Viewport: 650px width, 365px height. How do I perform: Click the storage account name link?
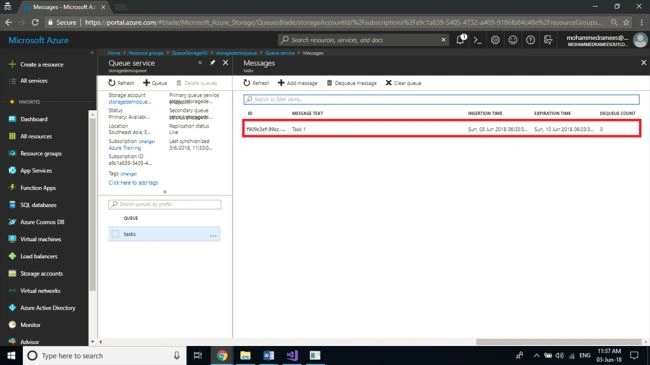tap(130, 102)
